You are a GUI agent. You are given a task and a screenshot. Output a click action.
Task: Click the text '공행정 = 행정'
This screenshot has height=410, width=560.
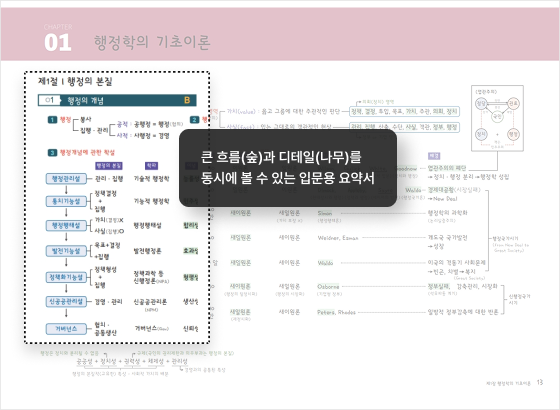point(152,124)
